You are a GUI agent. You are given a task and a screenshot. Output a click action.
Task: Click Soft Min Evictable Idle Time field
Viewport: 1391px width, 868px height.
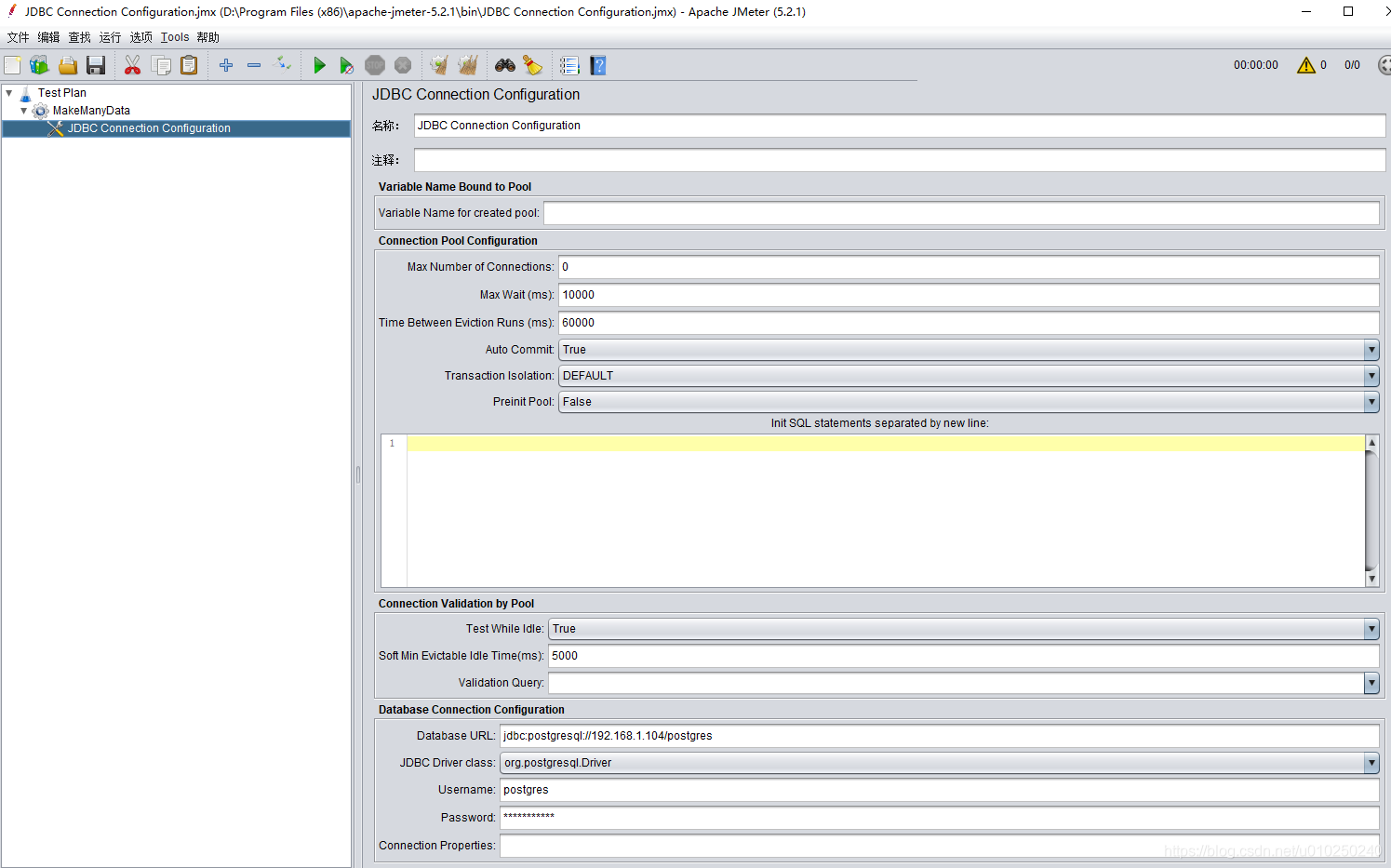point(964,656)
